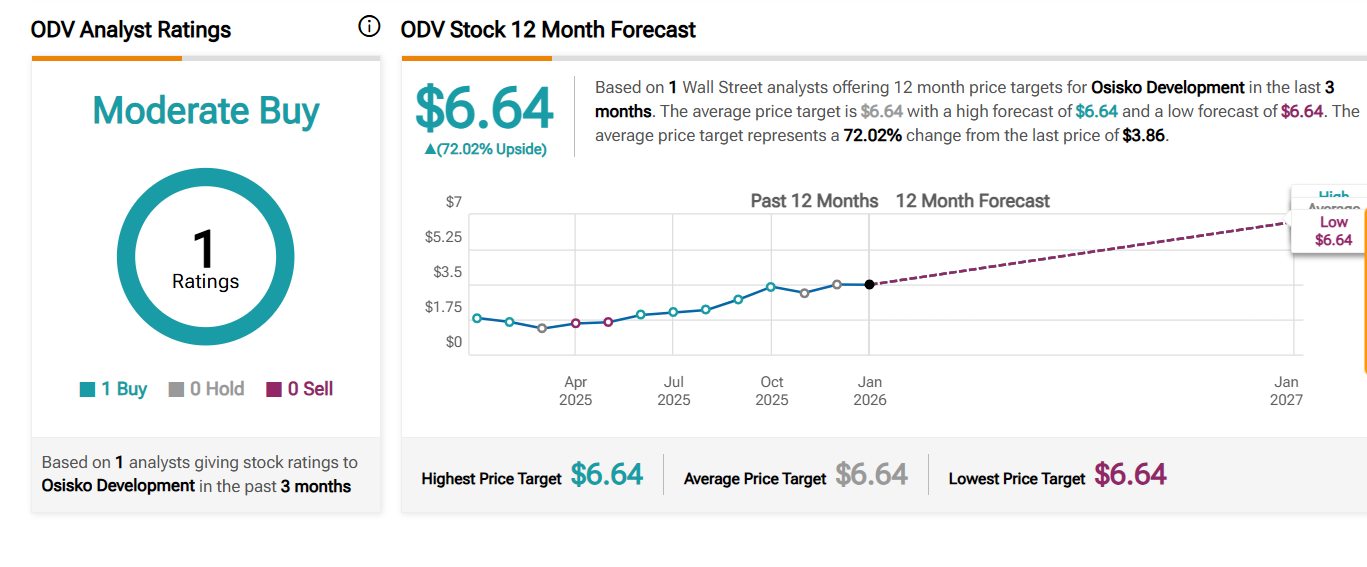Click the black Jan 2026 data point

coord(869,285)
